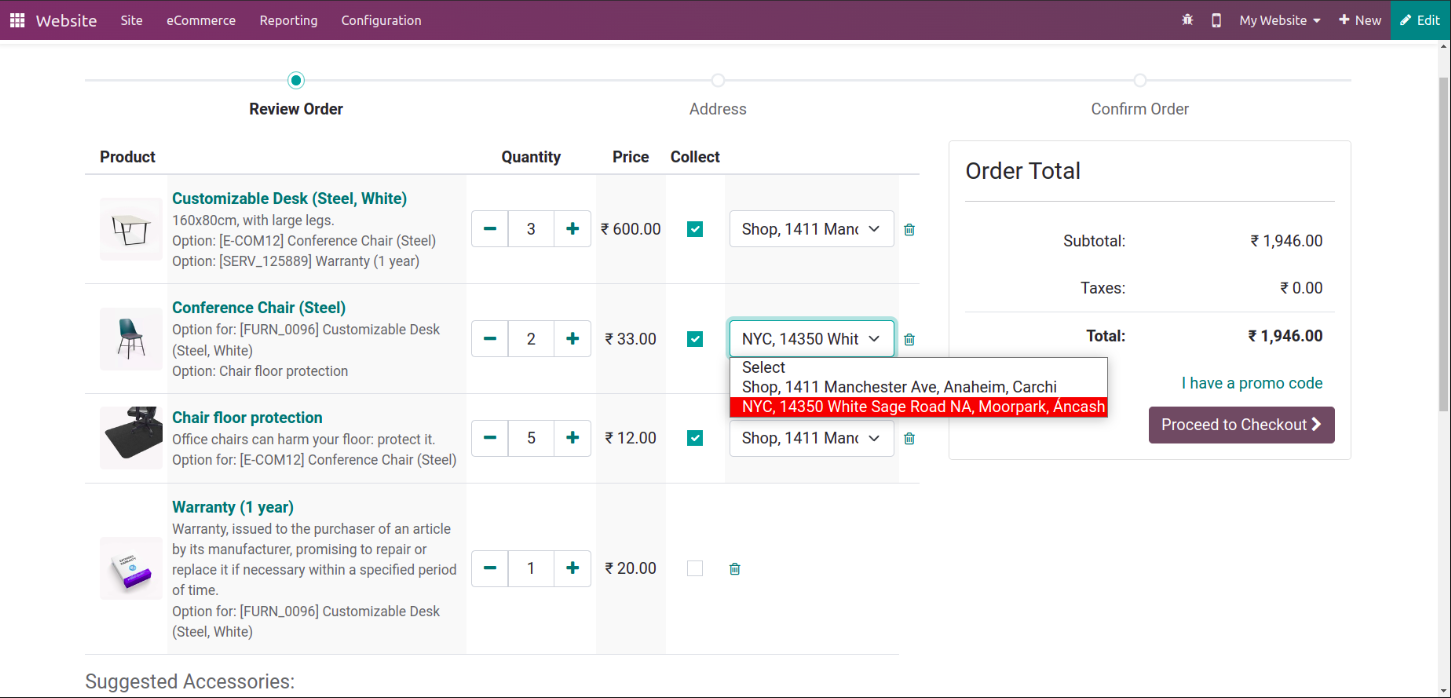The image size is (1451, 698).
Task: Expand pickup location dropdown for Customizable Desk
Action: coord(811,229)
